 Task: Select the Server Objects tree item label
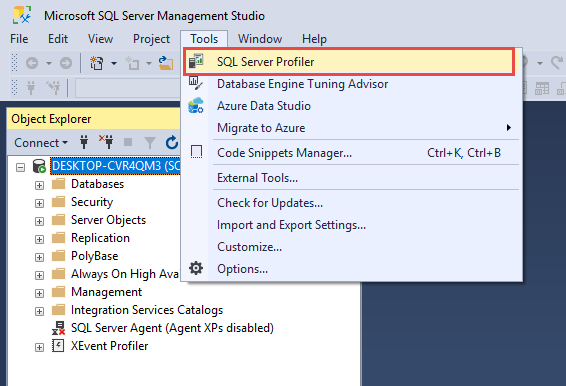pos(108,220)
